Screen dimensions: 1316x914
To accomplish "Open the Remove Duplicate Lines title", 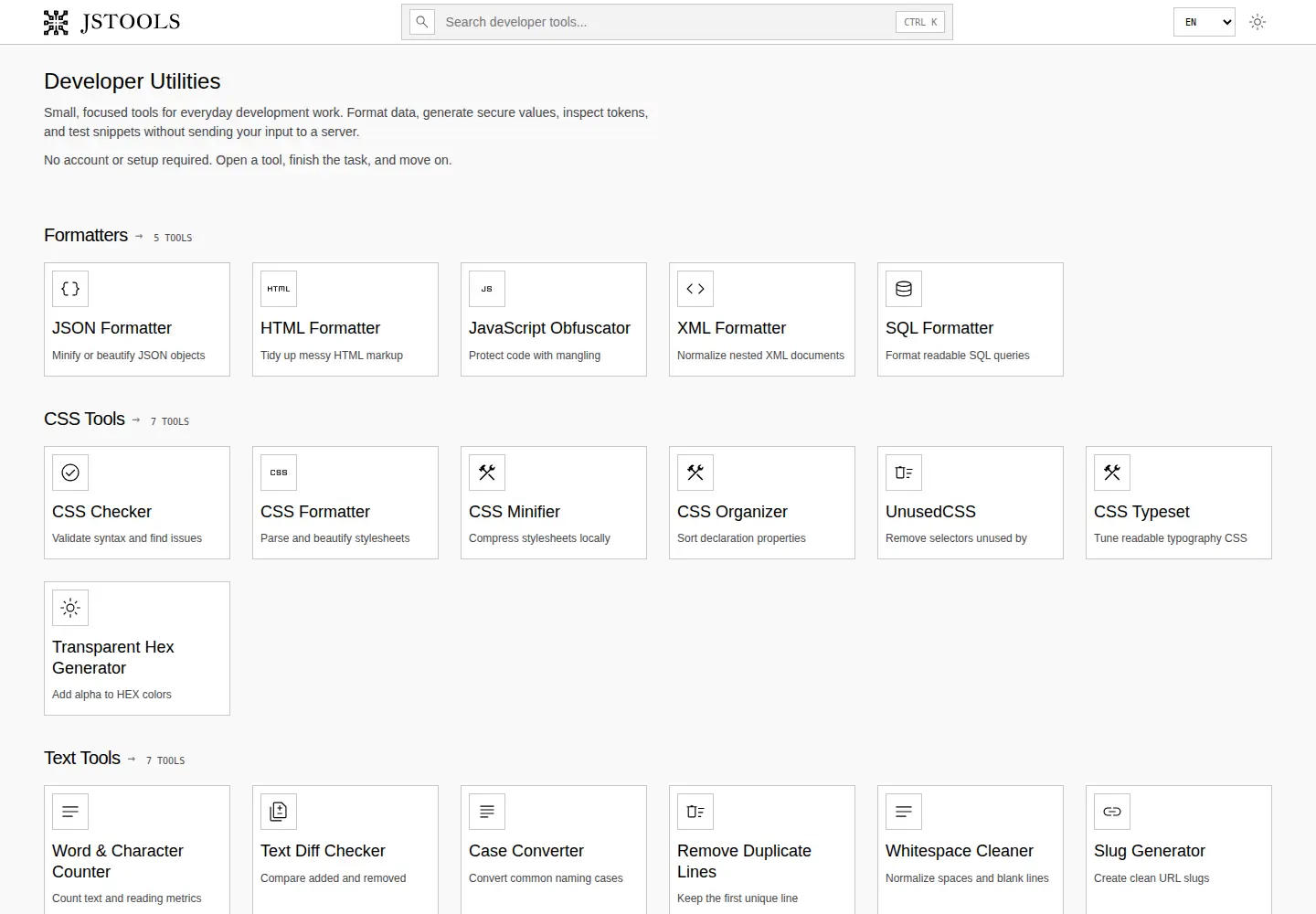I will [x=744, y=861].
